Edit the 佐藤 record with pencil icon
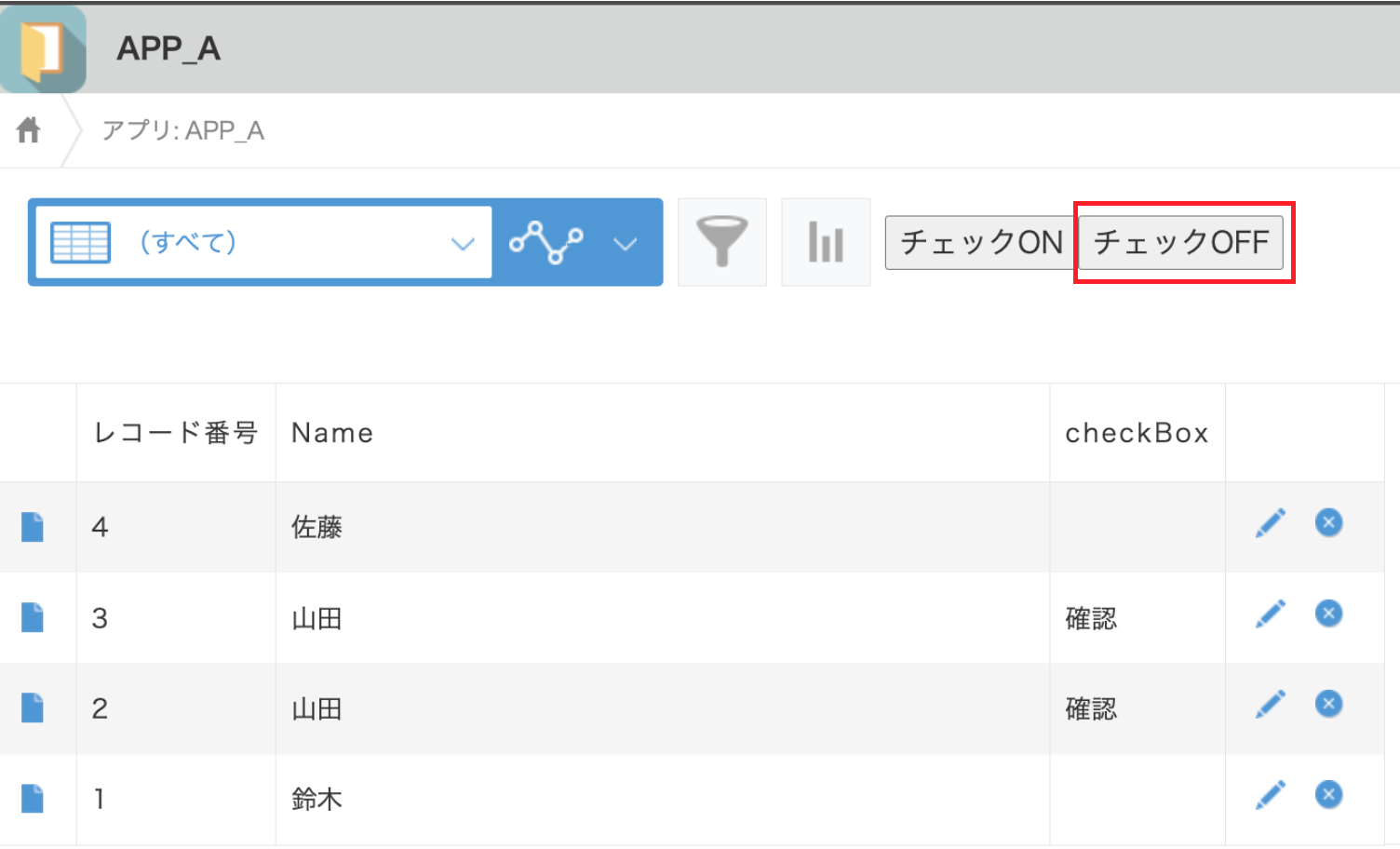The width and height of the screenshot is (1400, 849). (x=1270, y=522)
